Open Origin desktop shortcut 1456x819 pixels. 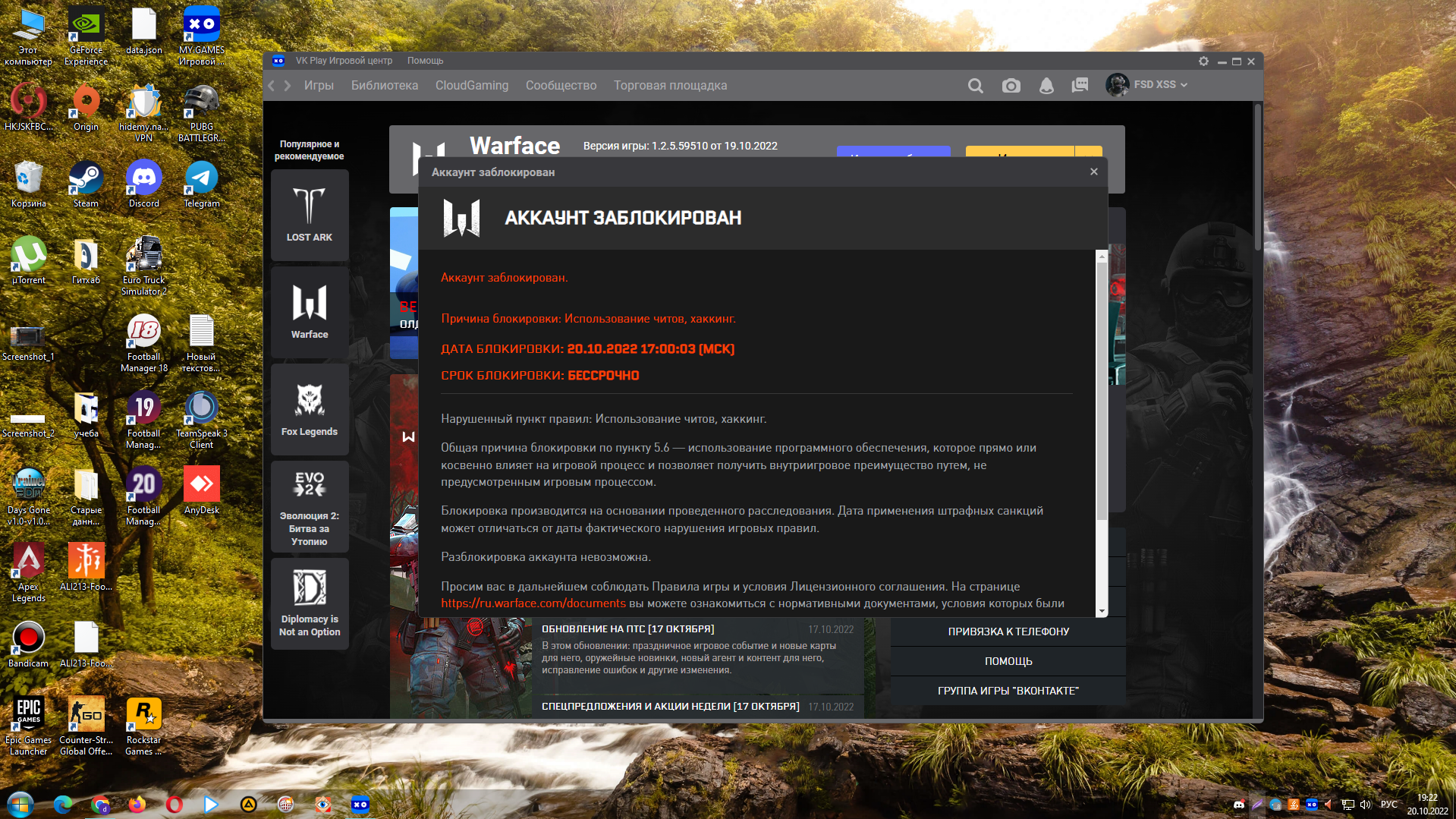[86, 108]
